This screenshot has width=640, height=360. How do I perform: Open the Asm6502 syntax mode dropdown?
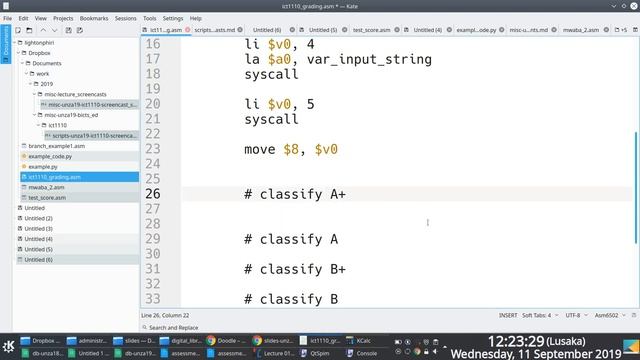pos(610,315)
